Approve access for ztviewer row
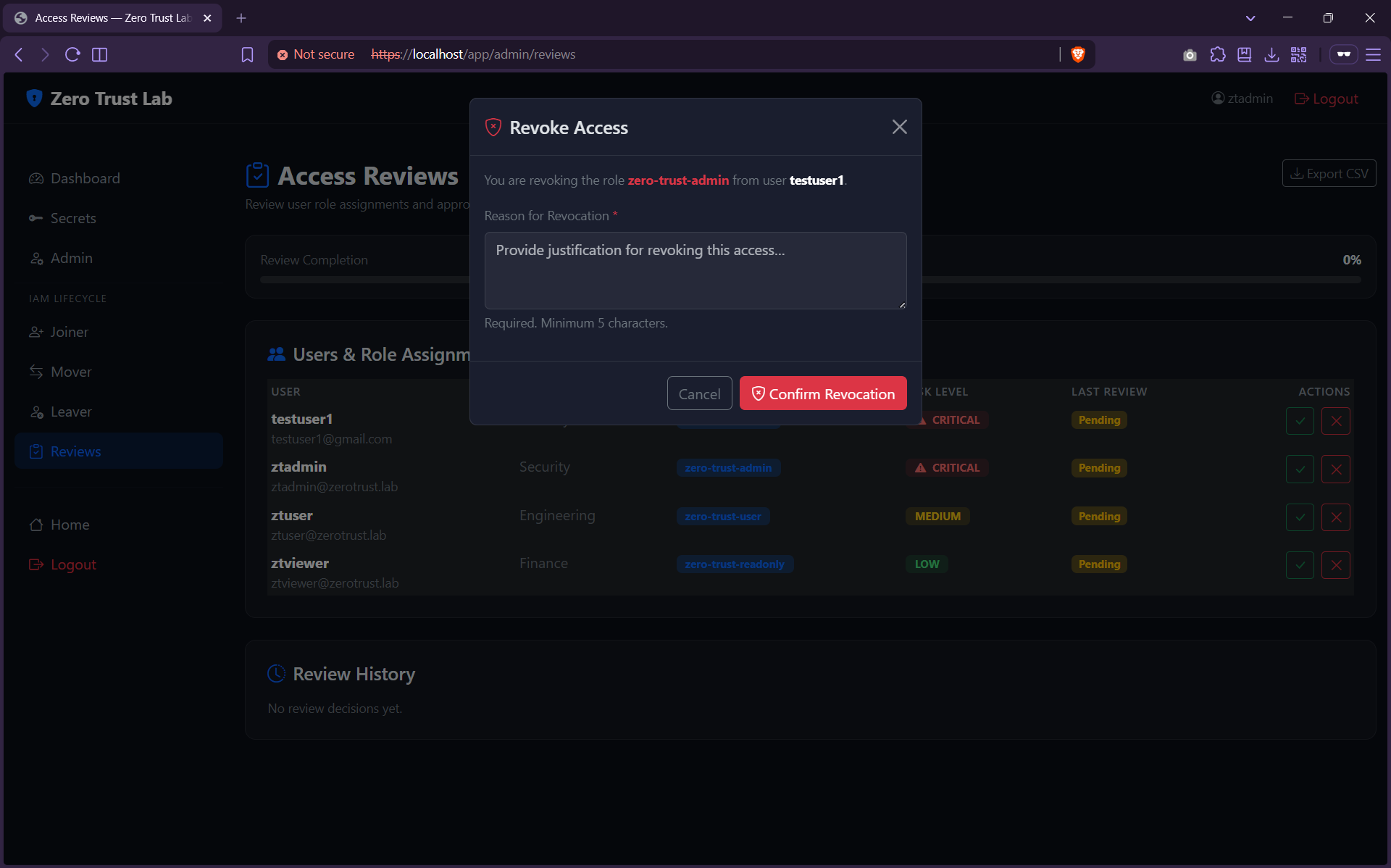Viewport: 1391px width, 868px height. 1299,565
